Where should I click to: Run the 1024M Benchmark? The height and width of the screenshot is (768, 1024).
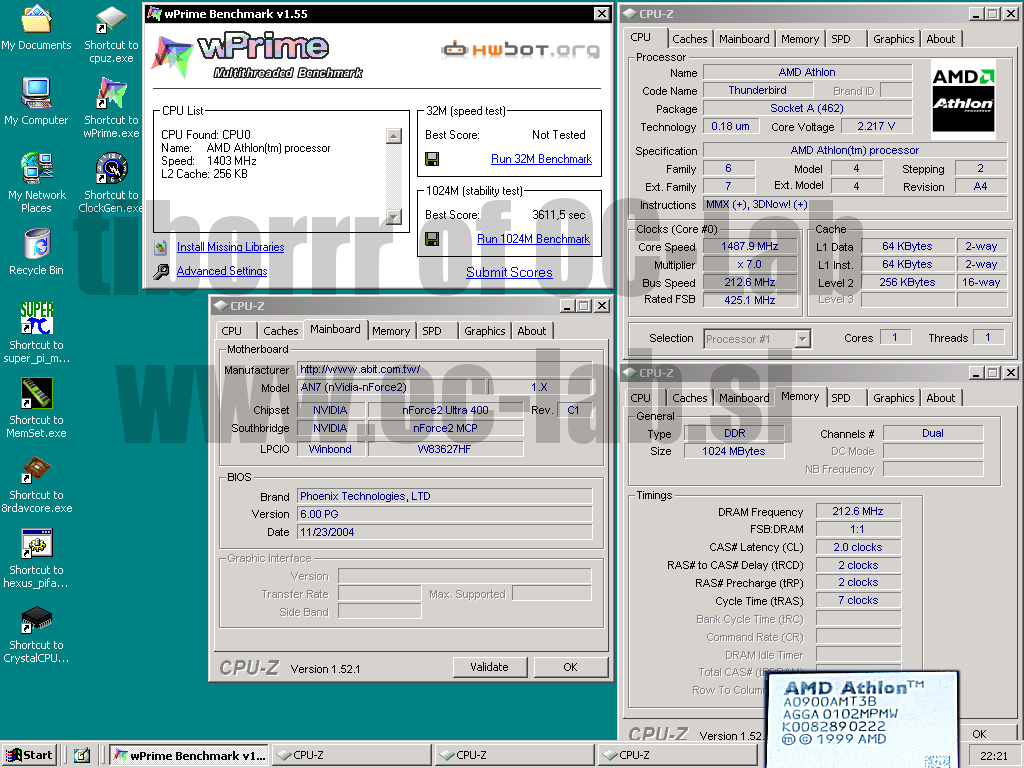534,239
